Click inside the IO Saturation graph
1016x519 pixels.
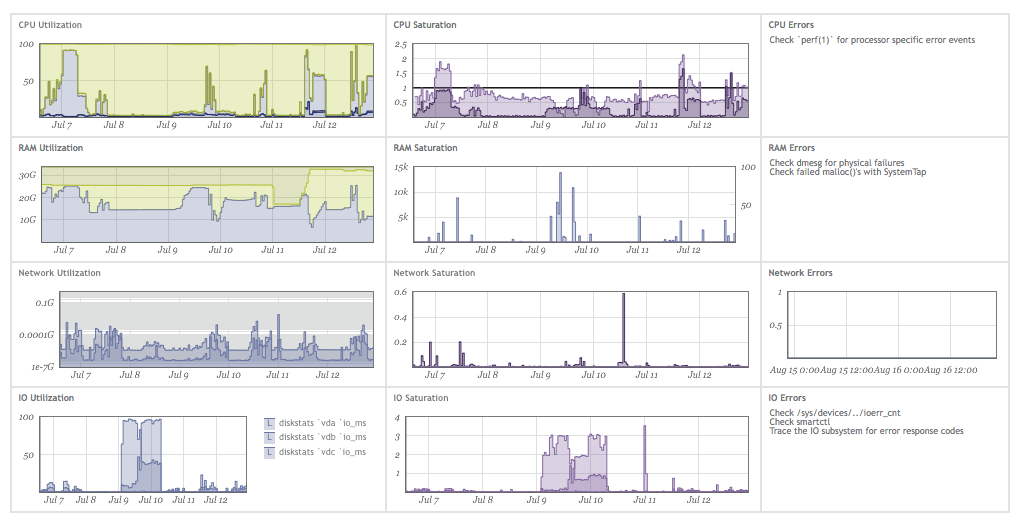pyautogui.click(x=580, y=454)
